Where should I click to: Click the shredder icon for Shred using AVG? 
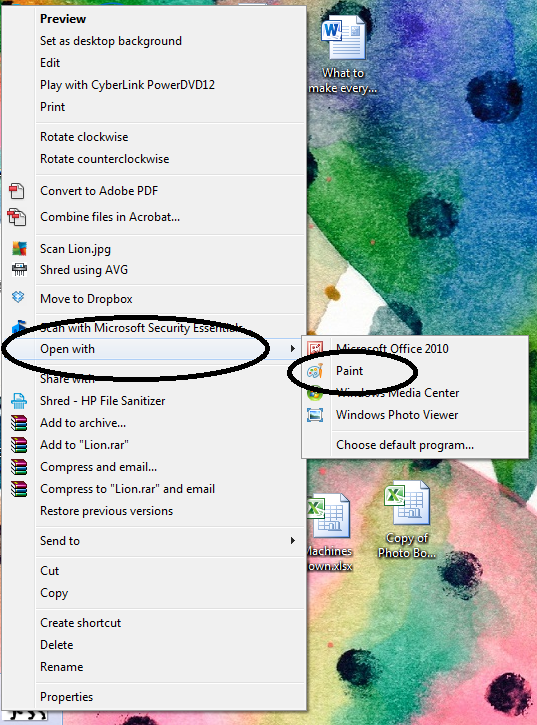coord(19,269)
